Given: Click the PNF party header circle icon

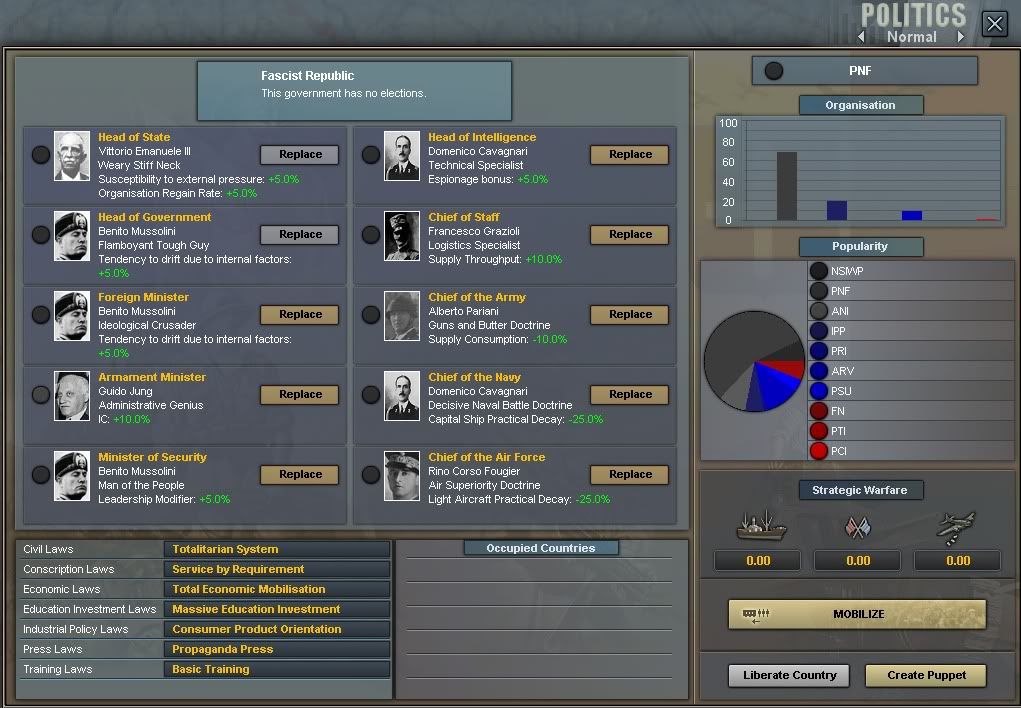Looking at the screenshot, I should tap(774, 70).
